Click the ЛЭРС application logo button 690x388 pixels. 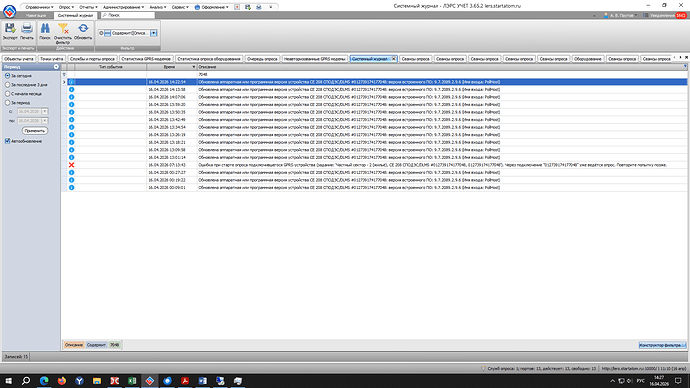(9, 11)
